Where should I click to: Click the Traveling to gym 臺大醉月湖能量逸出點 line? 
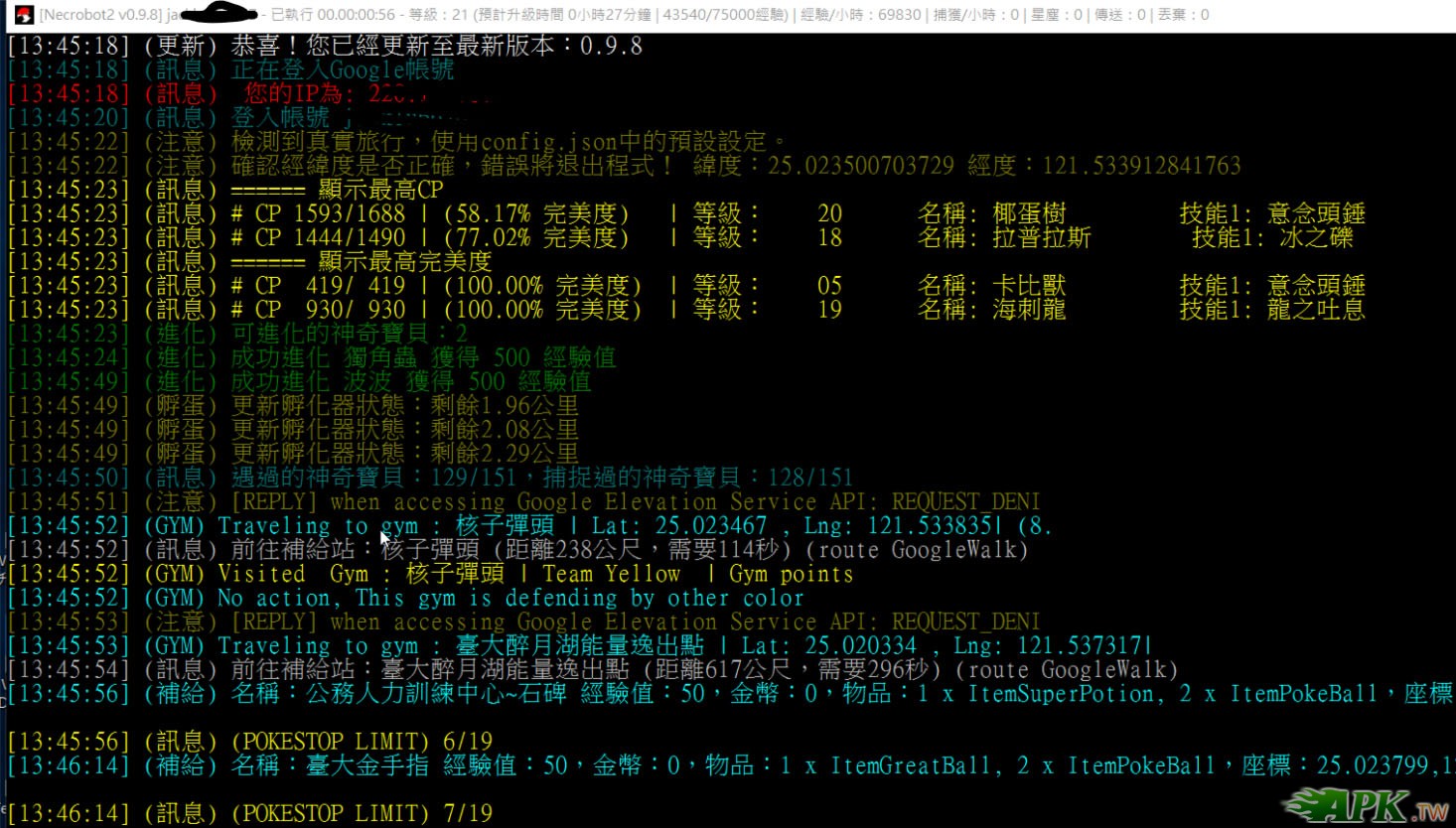click(580, 645)
